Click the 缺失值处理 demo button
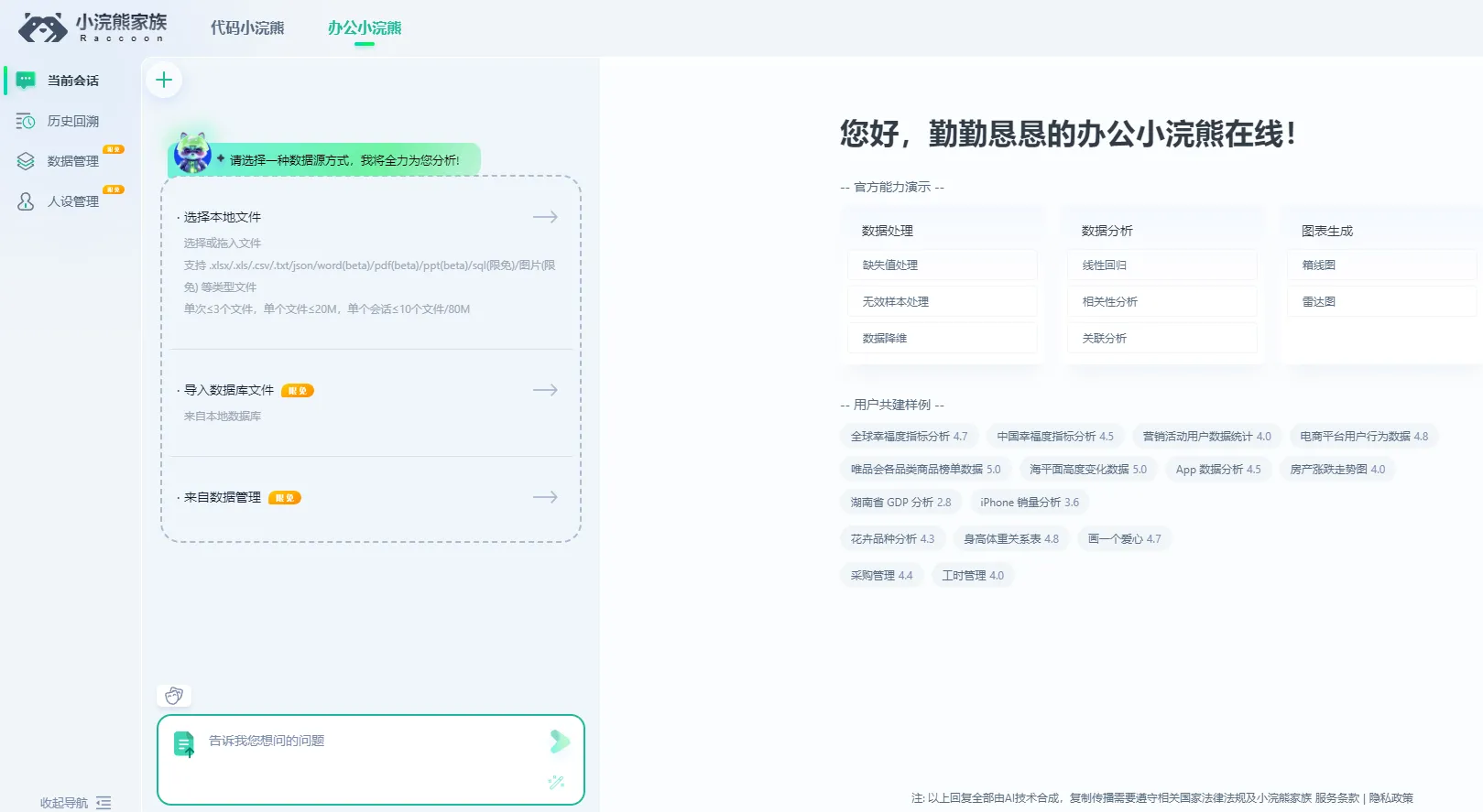 [942, 265]
